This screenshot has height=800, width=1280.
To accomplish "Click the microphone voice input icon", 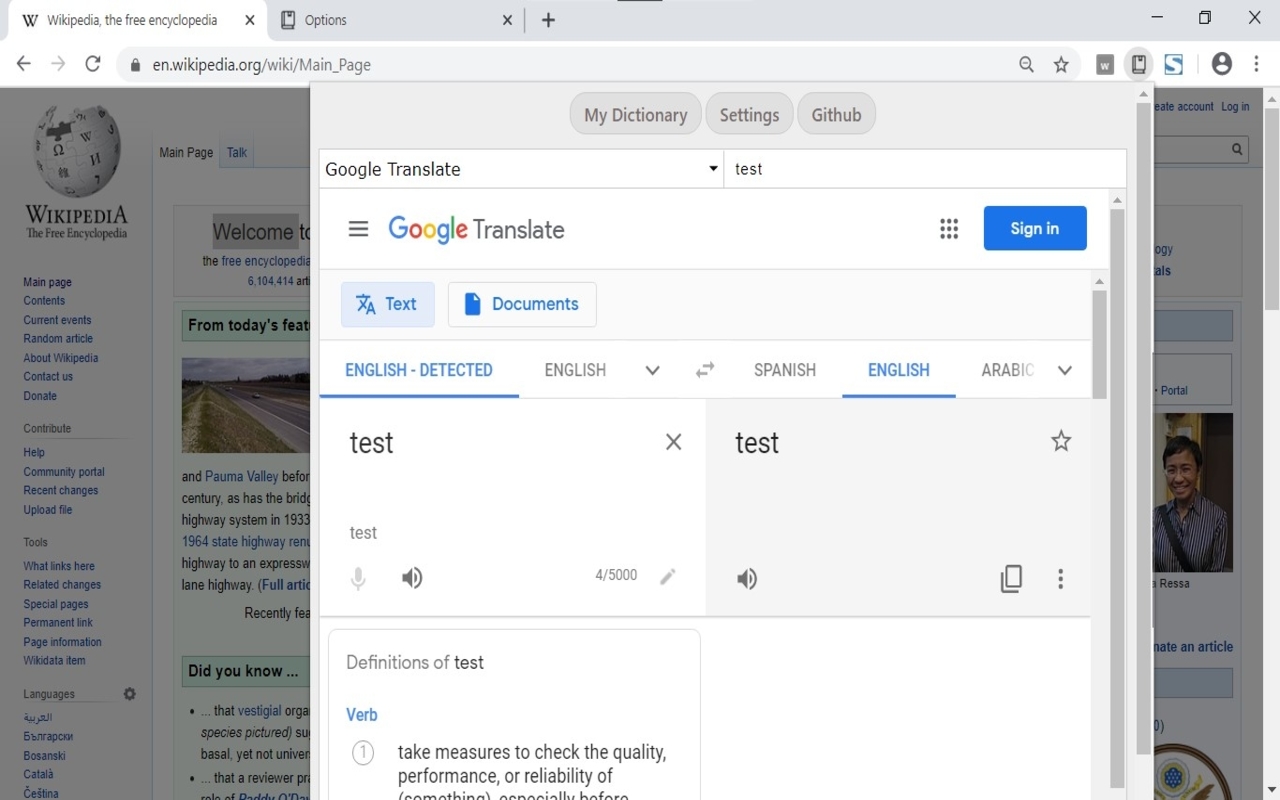I will coord(358,578).
